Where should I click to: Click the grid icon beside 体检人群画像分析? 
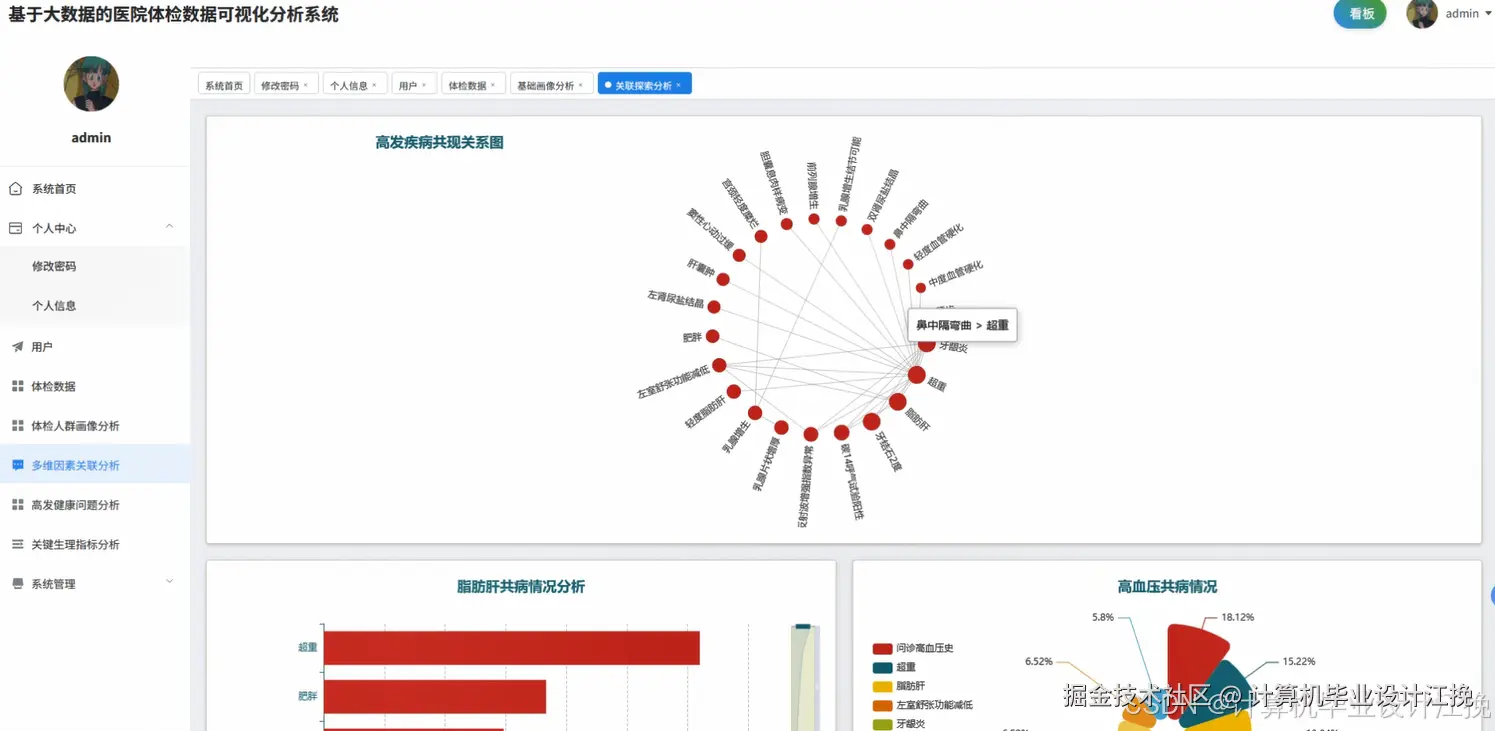click(17, 426)
